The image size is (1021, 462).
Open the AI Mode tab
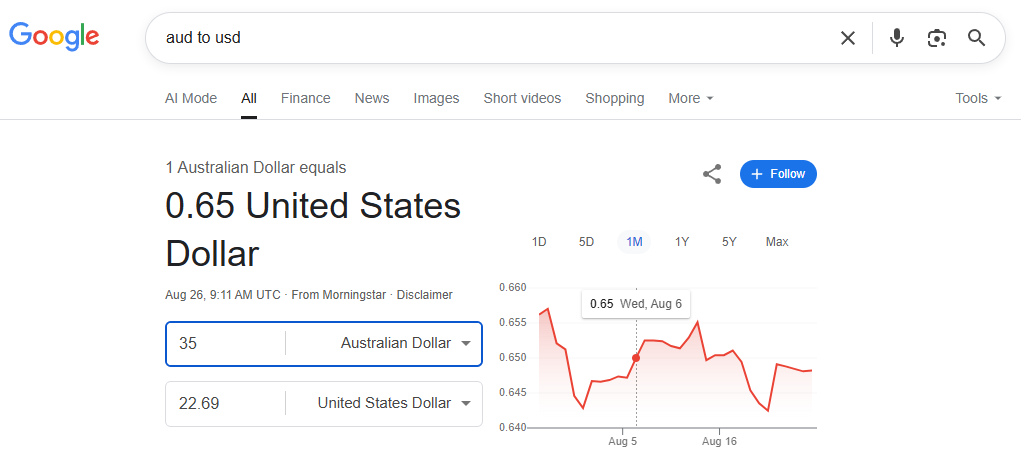coord(191,98)
